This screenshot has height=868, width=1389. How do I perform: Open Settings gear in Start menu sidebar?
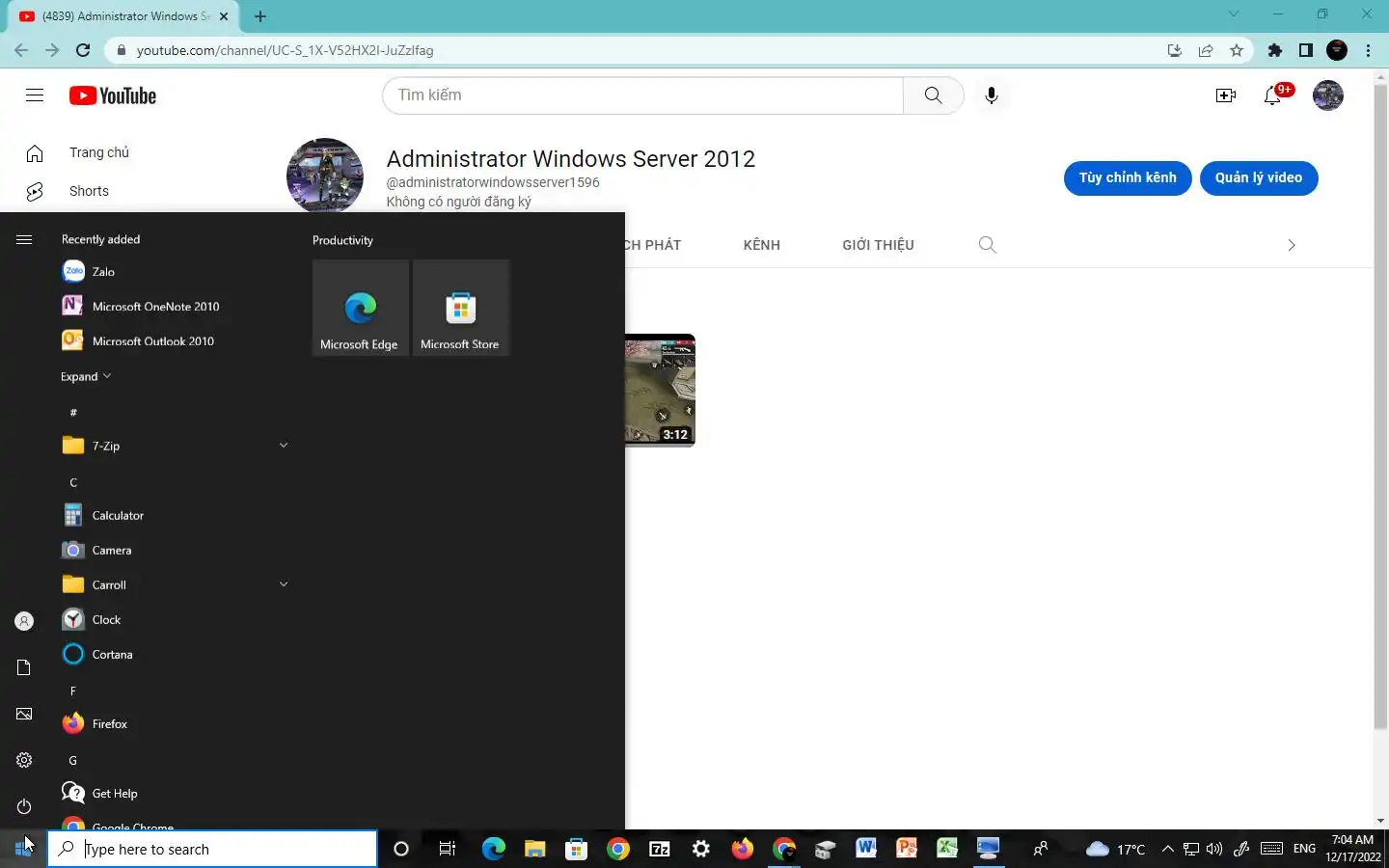click(x=24, y=760)
